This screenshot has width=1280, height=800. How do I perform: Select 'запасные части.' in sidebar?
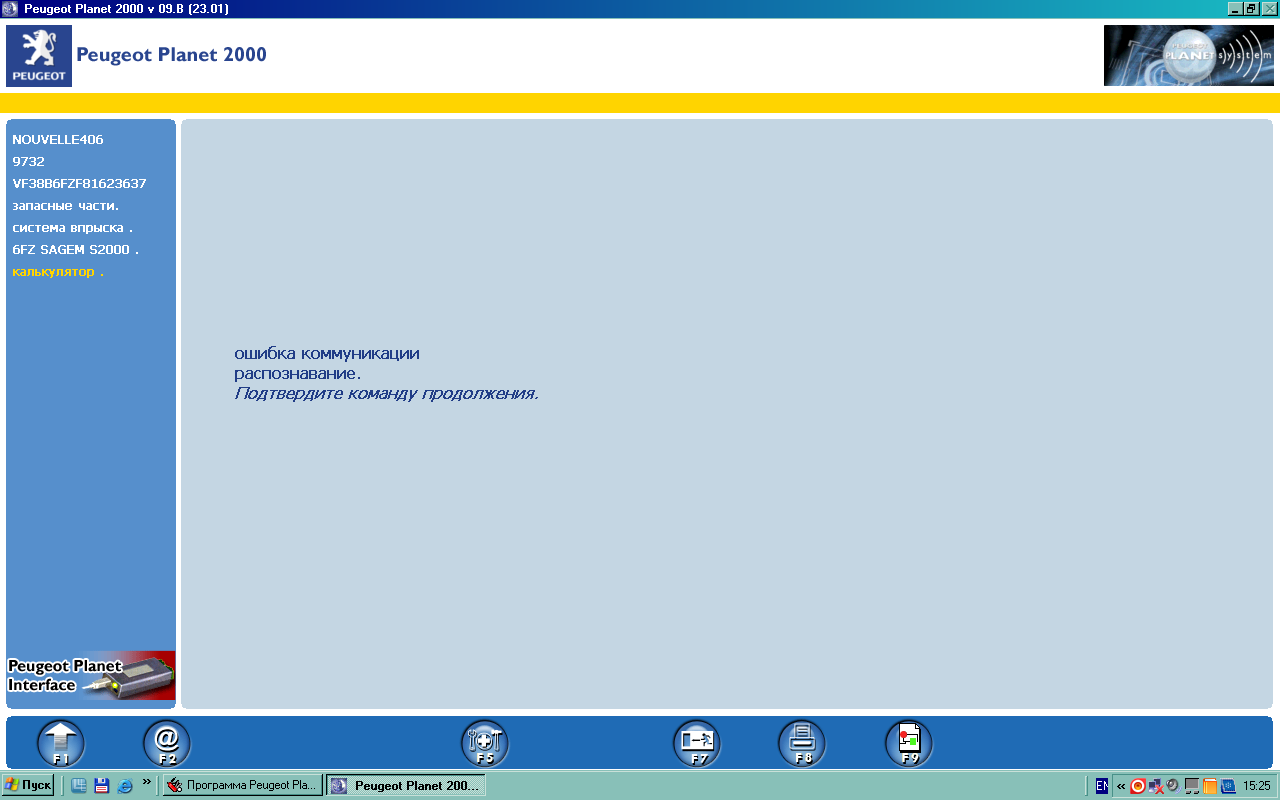click(66, 206)
